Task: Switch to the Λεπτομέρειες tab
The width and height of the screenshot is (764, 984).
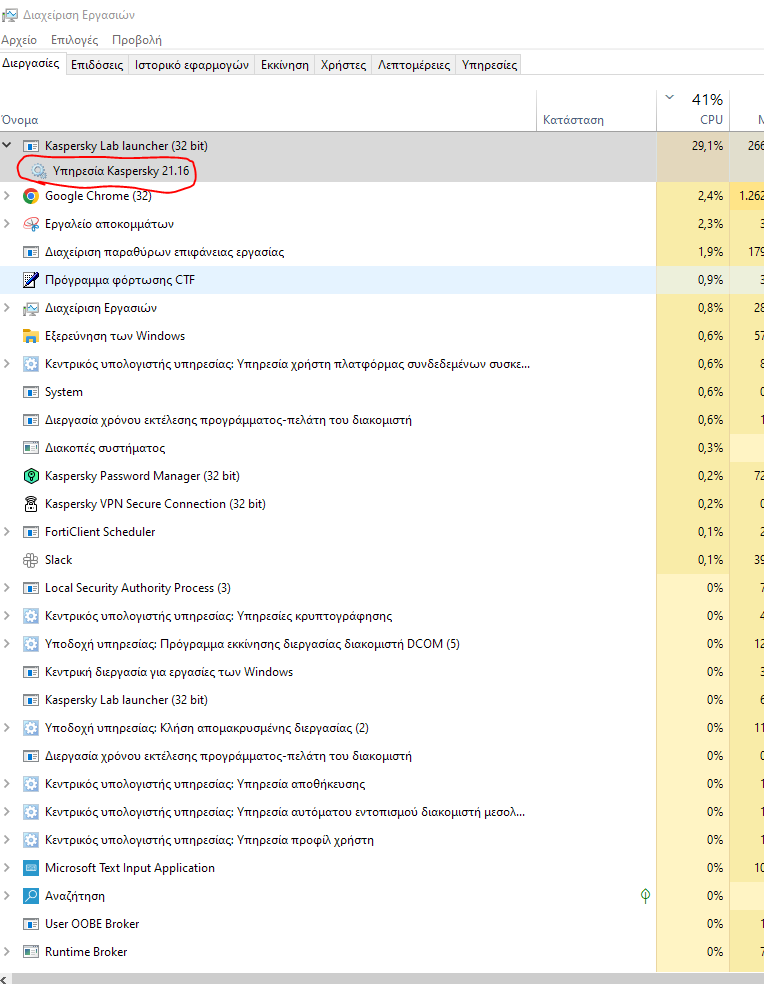Action: tap(414, 65)
